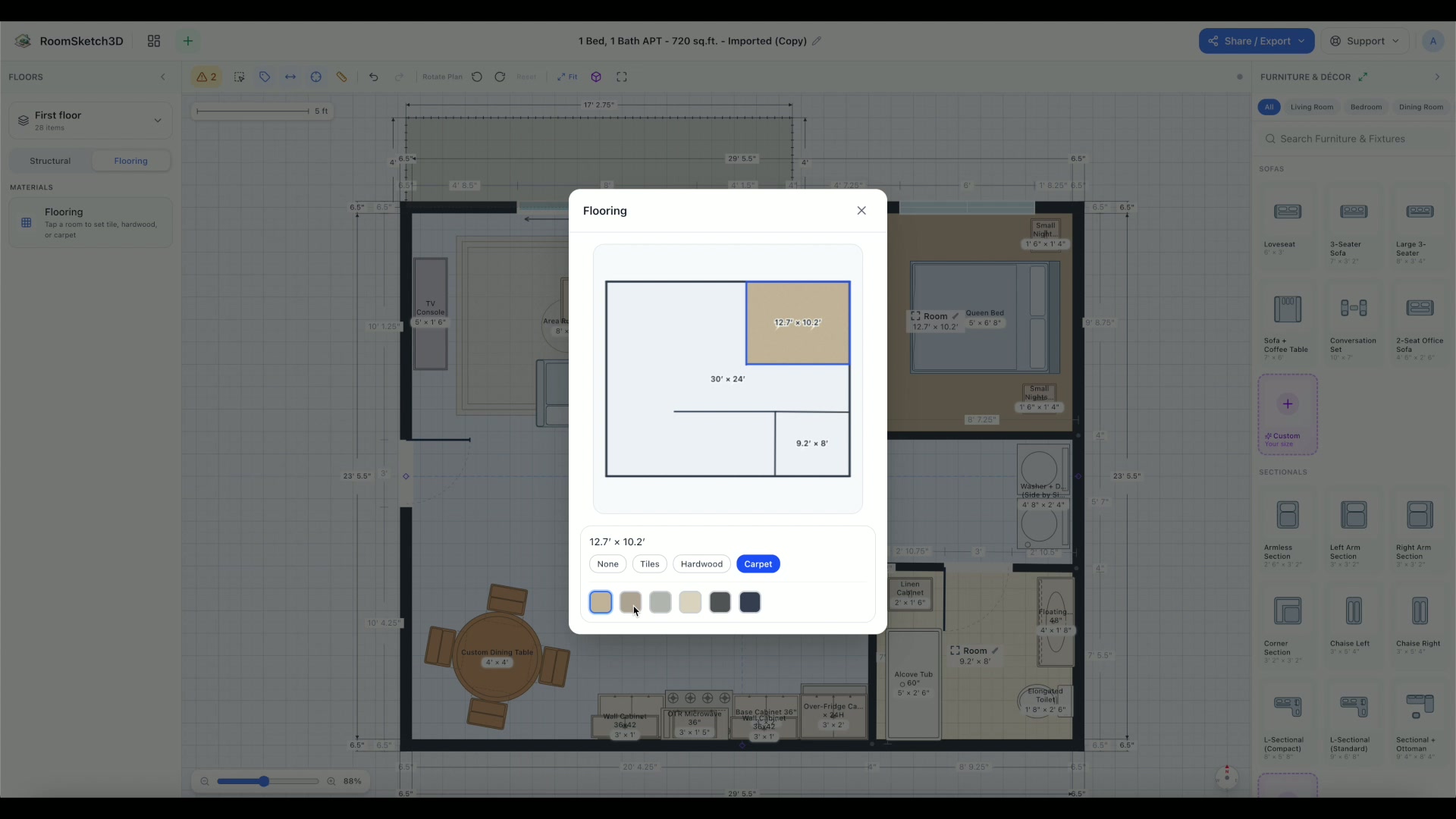Select Hardwood flooring option
This screenshot has height=819, width=1456.
(x=701, y=564)
